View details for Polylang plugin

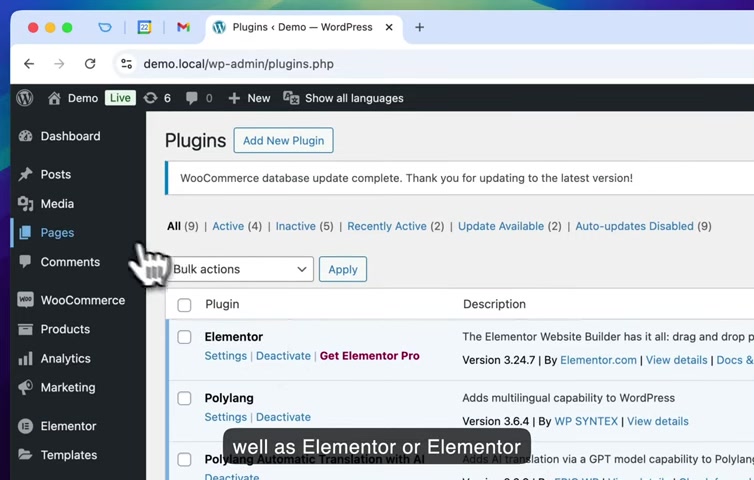pyautogui.click(x=657, y=421)
